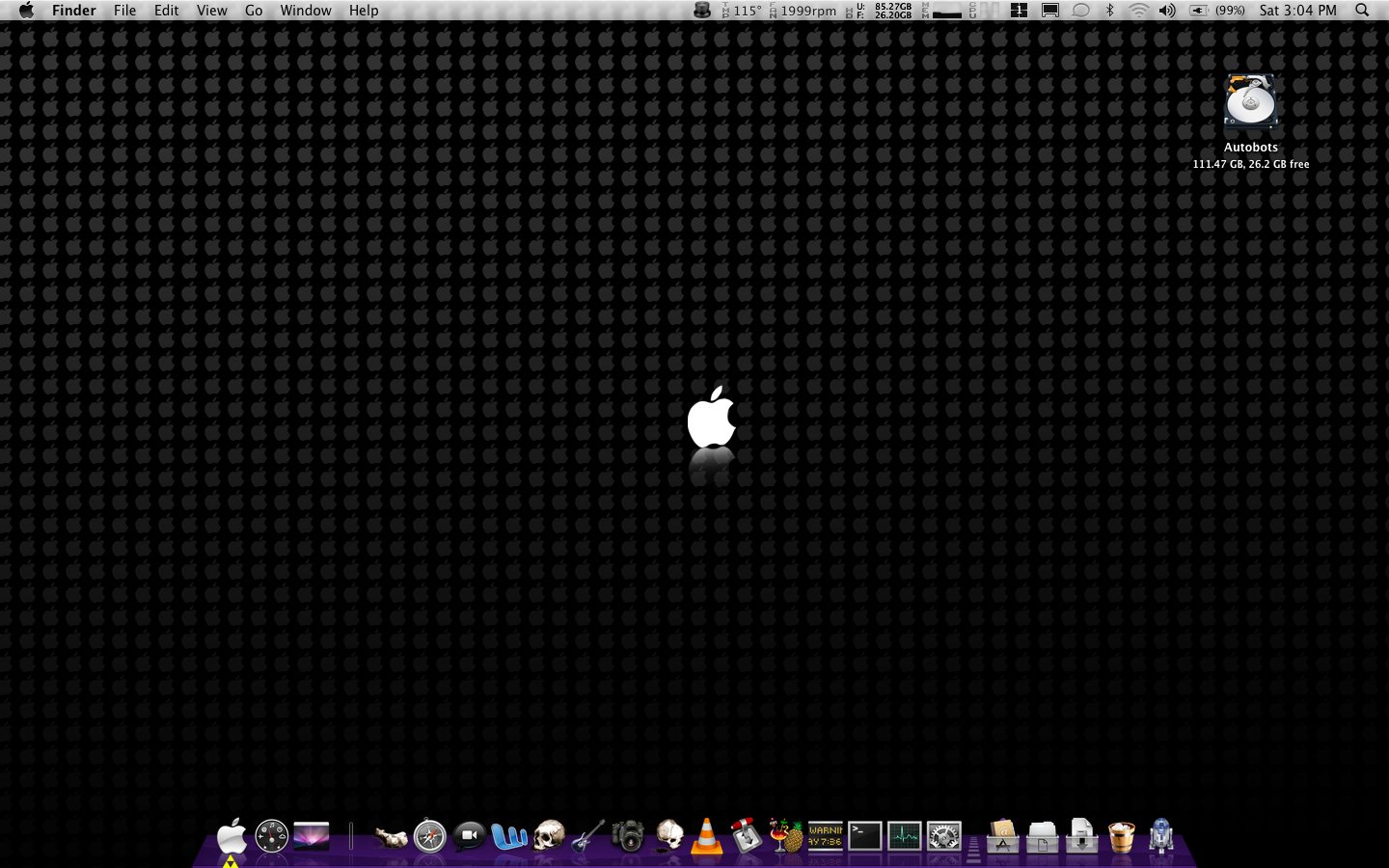Screen dimensions: 1389x868
Task: Open the battery status menu (99%)
Action: click(x=1216, y=11)
